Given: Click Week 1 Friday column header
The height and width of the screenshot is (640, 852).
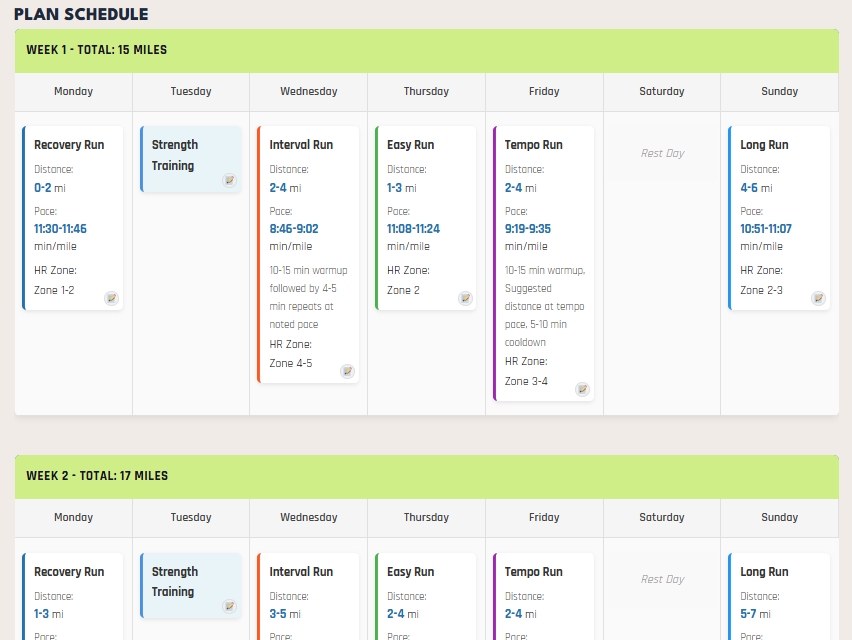Looking at the screenshot, I should pyautogui.click(x=544, y=91).
